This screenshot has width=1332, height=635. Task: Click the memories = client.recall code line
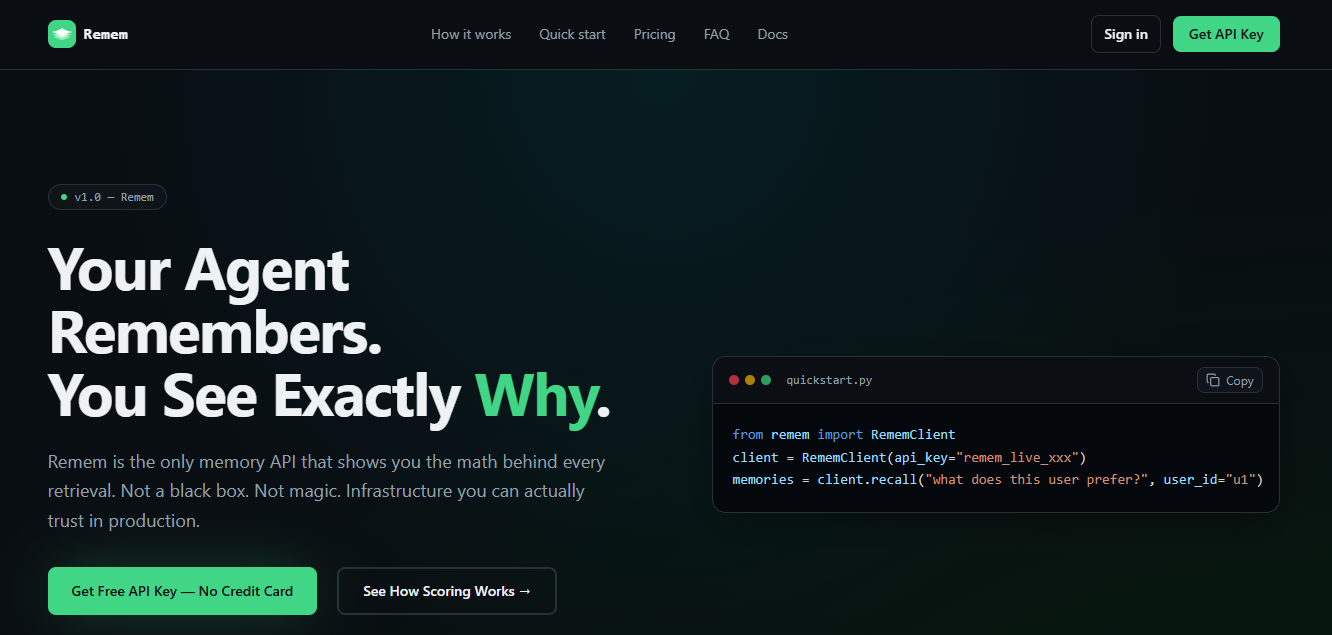998,480
